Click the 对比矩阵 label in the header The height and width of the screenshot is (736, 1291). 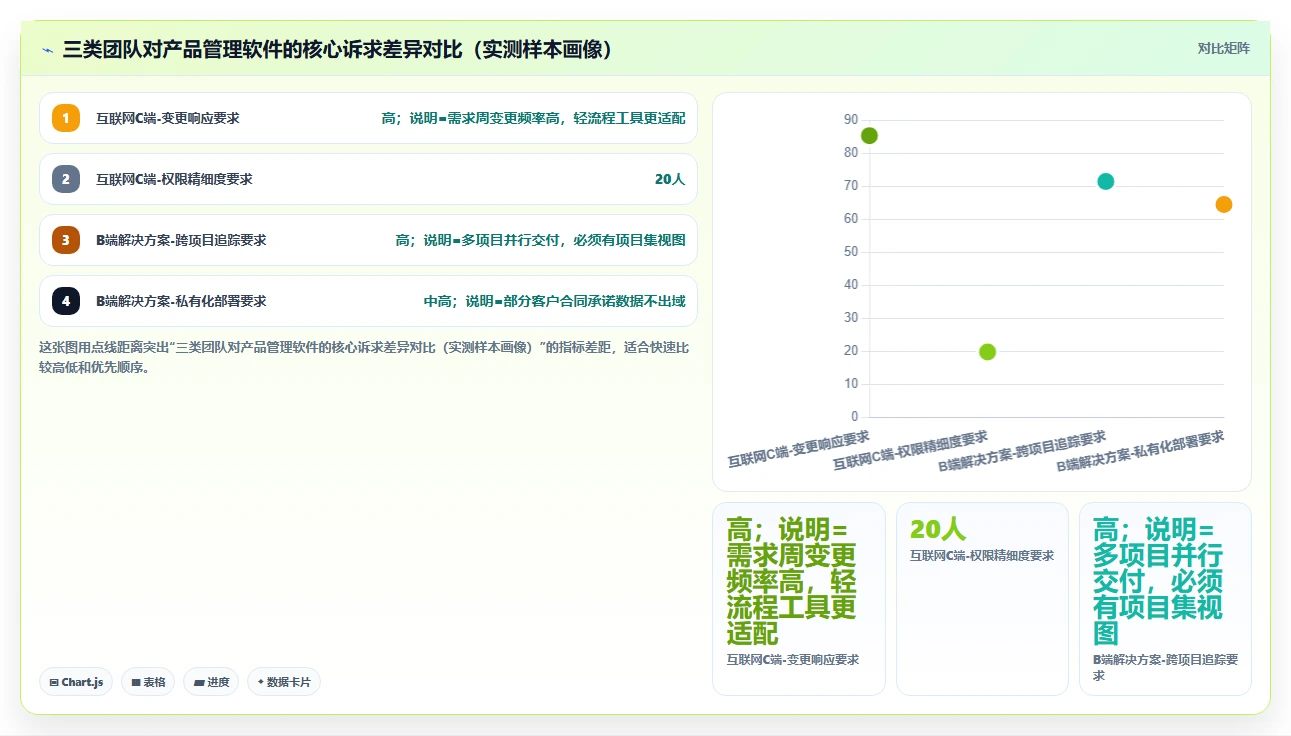pyautogui.click(x=1224, y=48)
